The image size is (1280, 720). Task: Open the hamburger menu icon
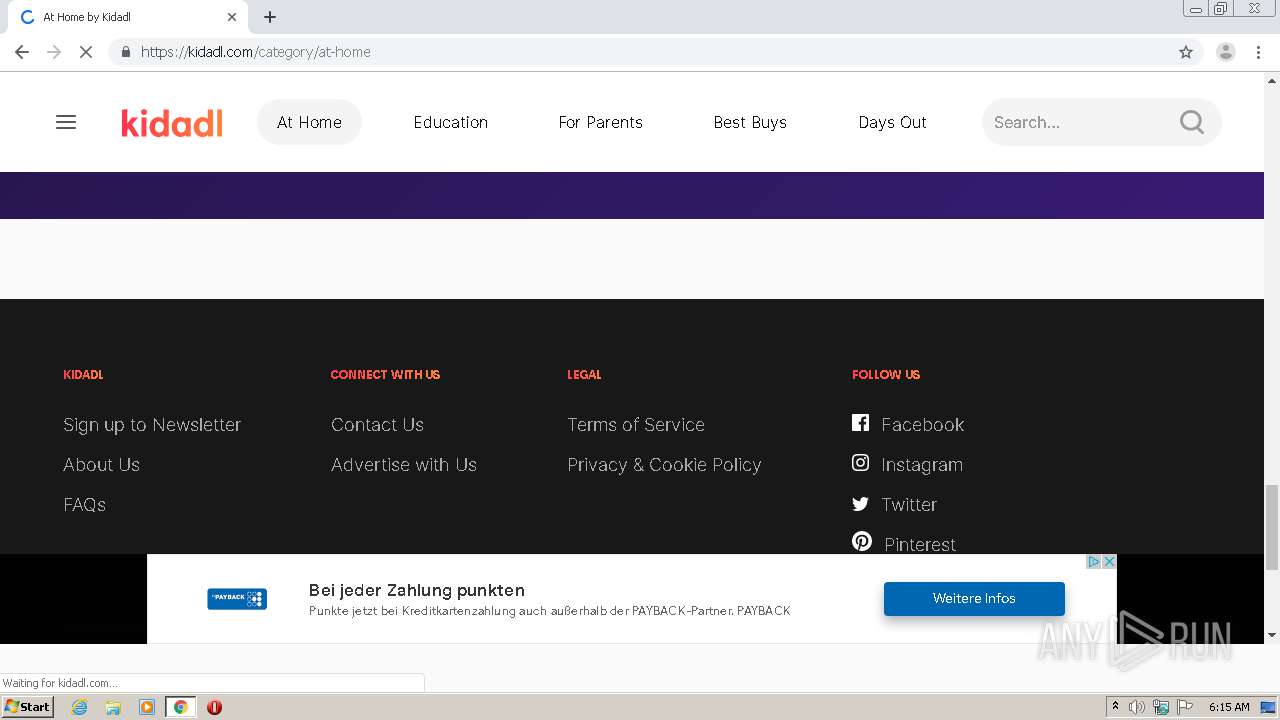click(66, 122)
